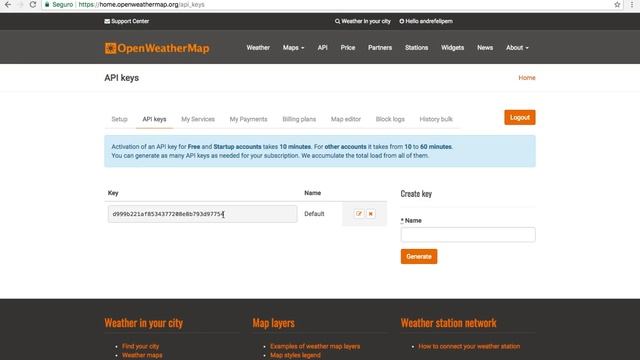This screenshot has width=640, height=360.
Task: Open Chrome's three-dot menu
Action: [x=632, y=4]
